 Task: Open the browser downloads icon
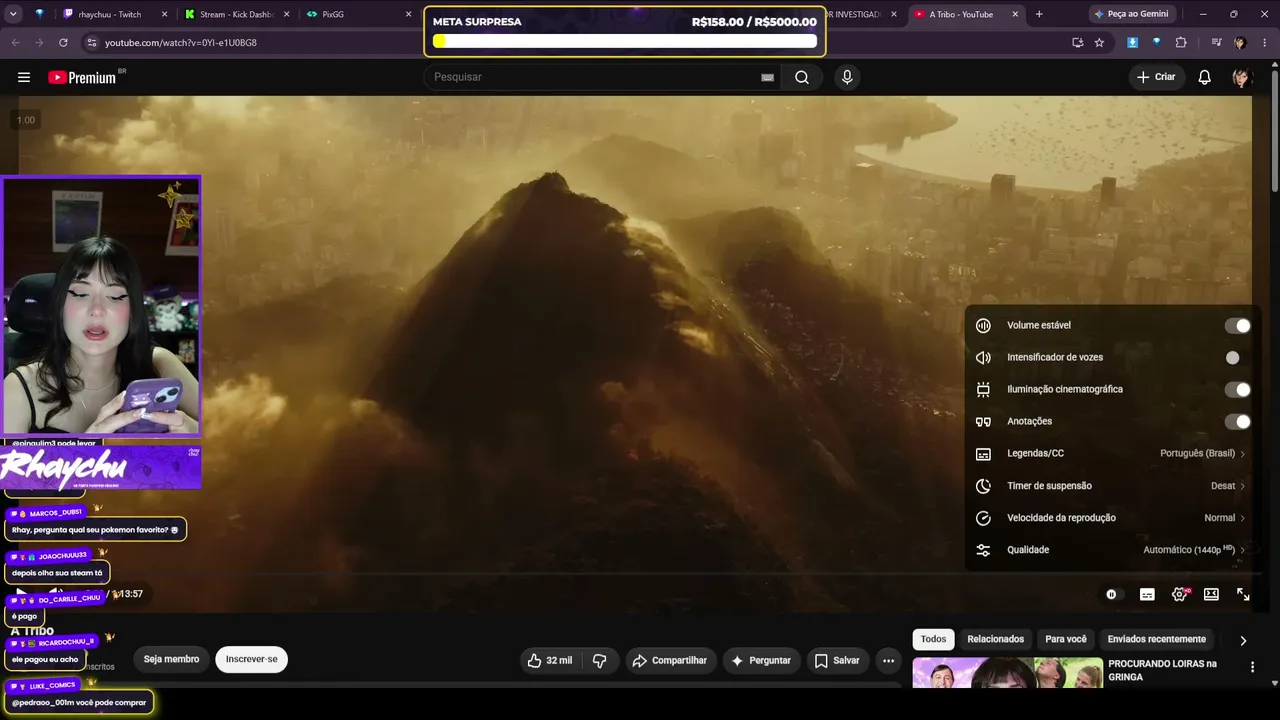pyautogui.click(x=1132, y=43)
